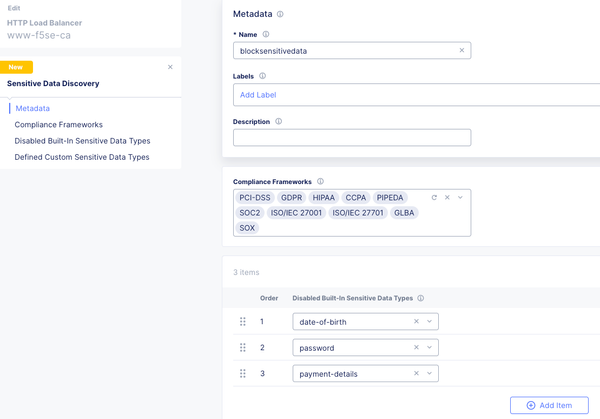Clear the date-of-birth selection

point(416,322)
